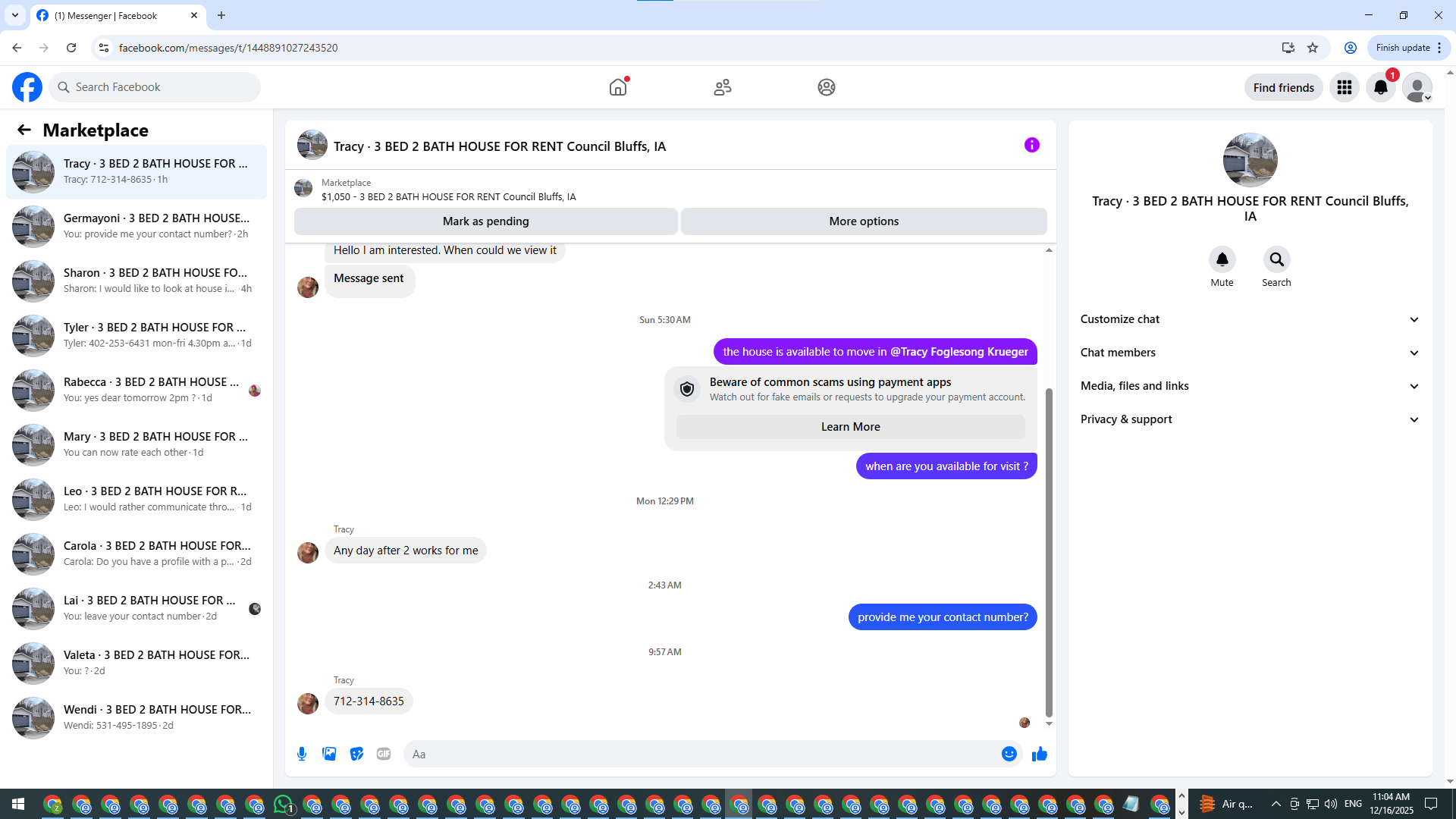Expand the Customize chat section
1456x819 pixels.
tap(1250, 319)
